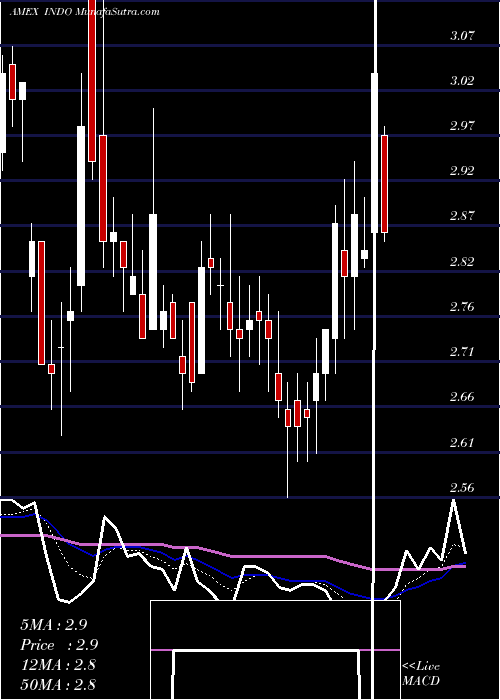Click the 2.87 price axis label
Viewport: 500px width, 700px height.
[462, 216]
